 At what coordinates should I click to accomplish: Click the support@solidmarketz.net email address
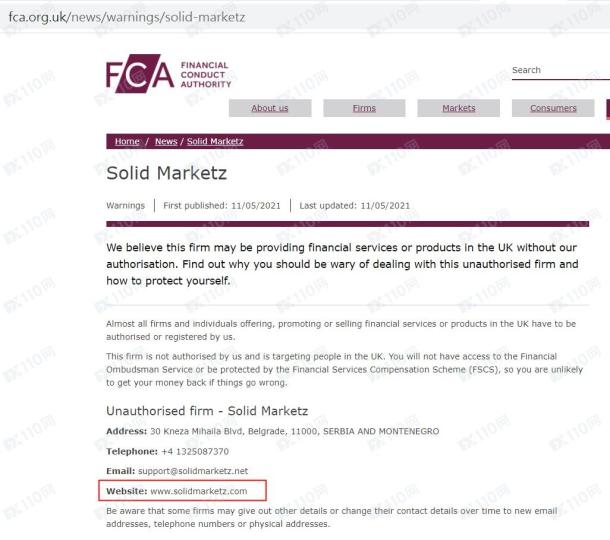[x=193, y=471]
